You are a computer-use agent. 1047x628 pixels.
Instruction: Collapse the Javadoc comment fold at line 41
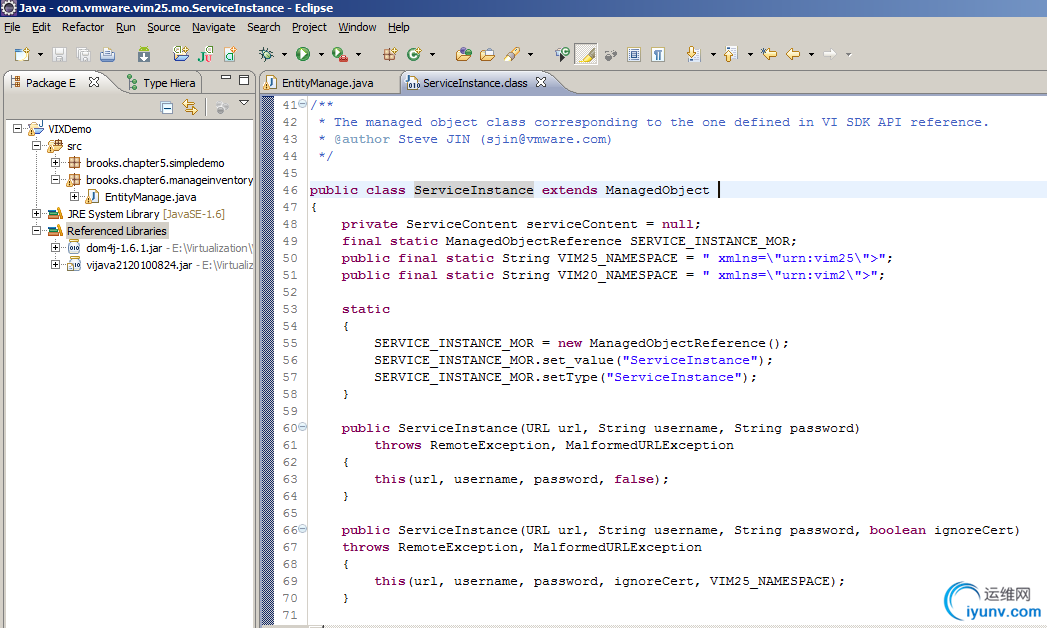(x=303, y=105)
